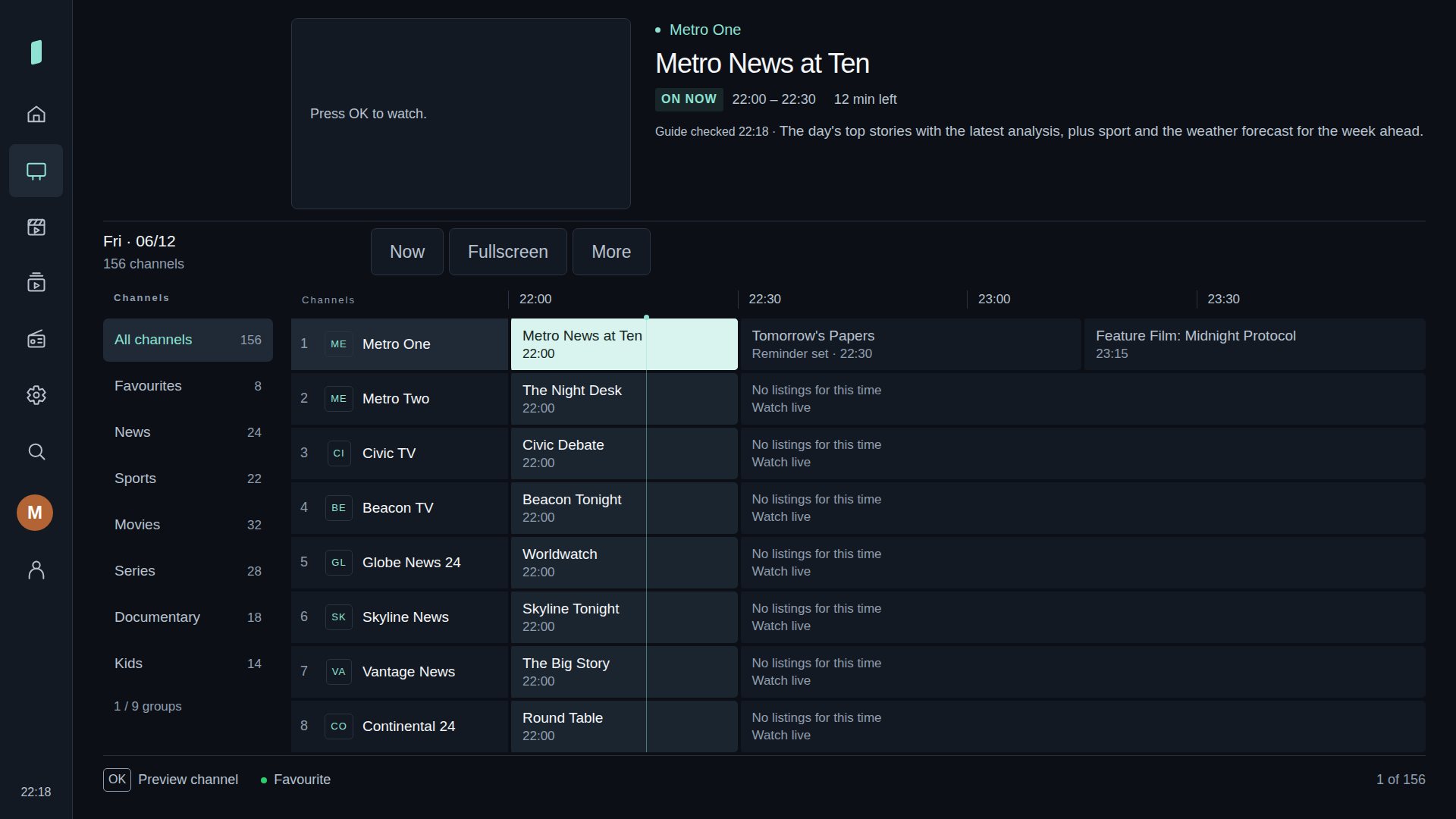Viewport: 1456px width, 819px height.
Task: Click the Press OK to watch preview
Action: (461, 114)
